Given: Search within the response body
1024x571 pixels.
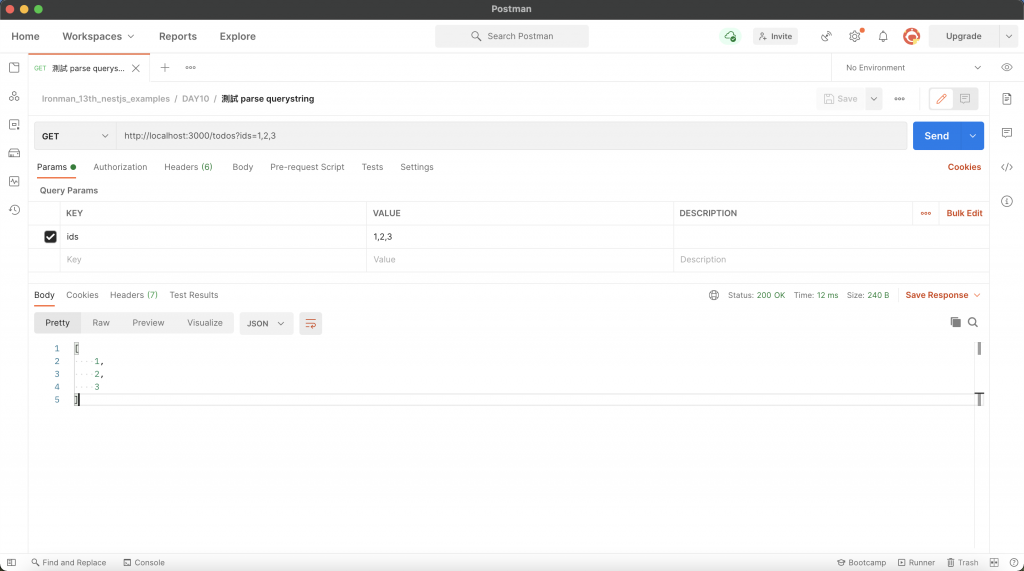Looking at the screenshot, I should 972,322.
